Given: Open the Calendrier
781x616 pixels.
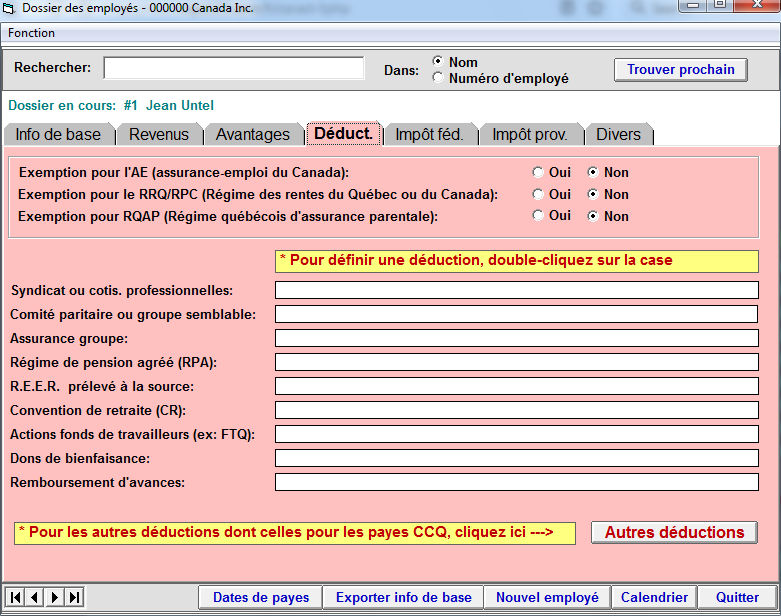Looking at the screenshot, I should [654, 597].
